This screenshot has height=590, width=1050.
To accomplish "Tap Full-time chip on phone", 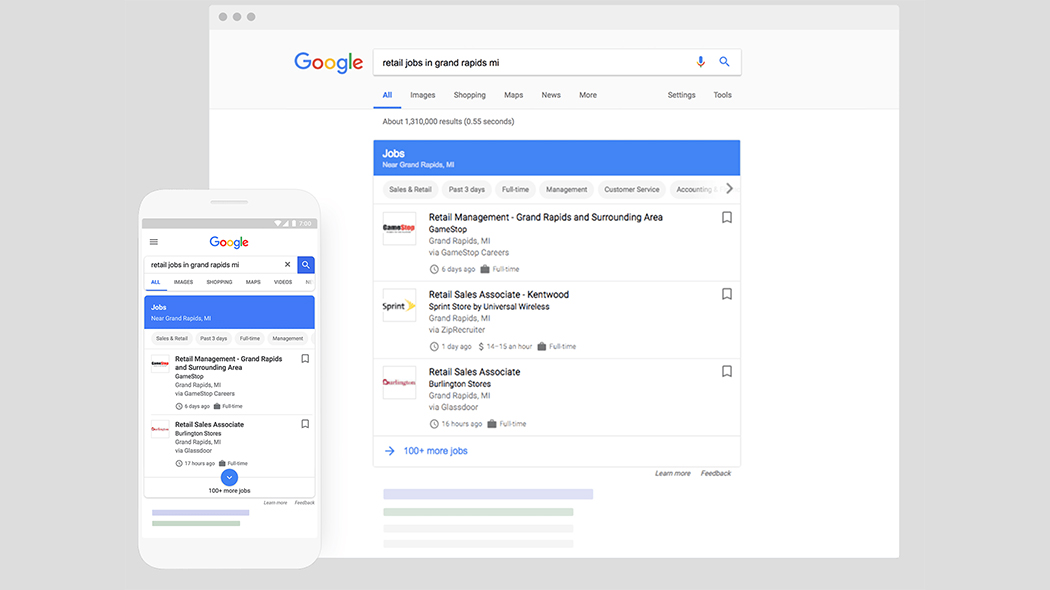I will pyautogui.click(x=250, y=339).
